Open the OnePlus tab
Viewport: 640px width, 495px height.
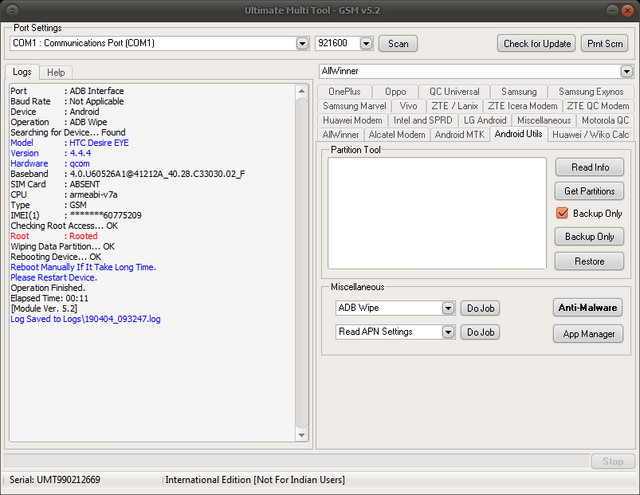[x=344, y=91]
